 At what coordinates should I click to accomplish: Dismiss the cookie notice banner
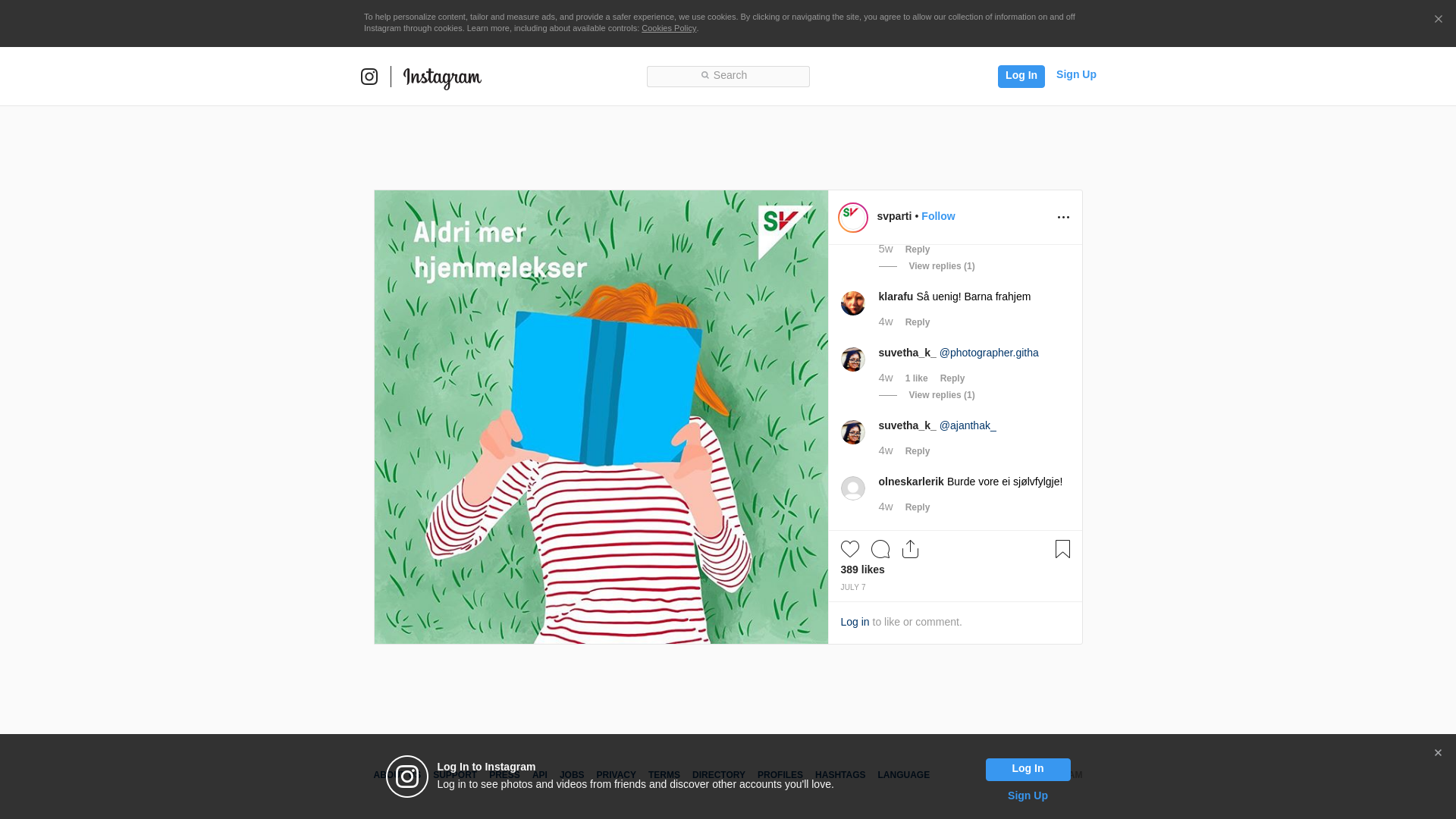pos(1438,20)
